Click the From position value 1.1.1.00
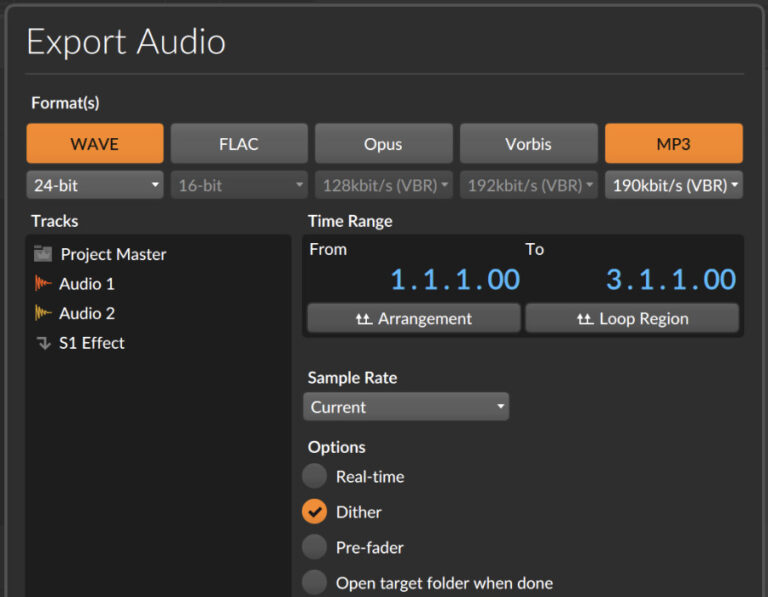This screenshot has height=597, width=768. tap(455, 280)
